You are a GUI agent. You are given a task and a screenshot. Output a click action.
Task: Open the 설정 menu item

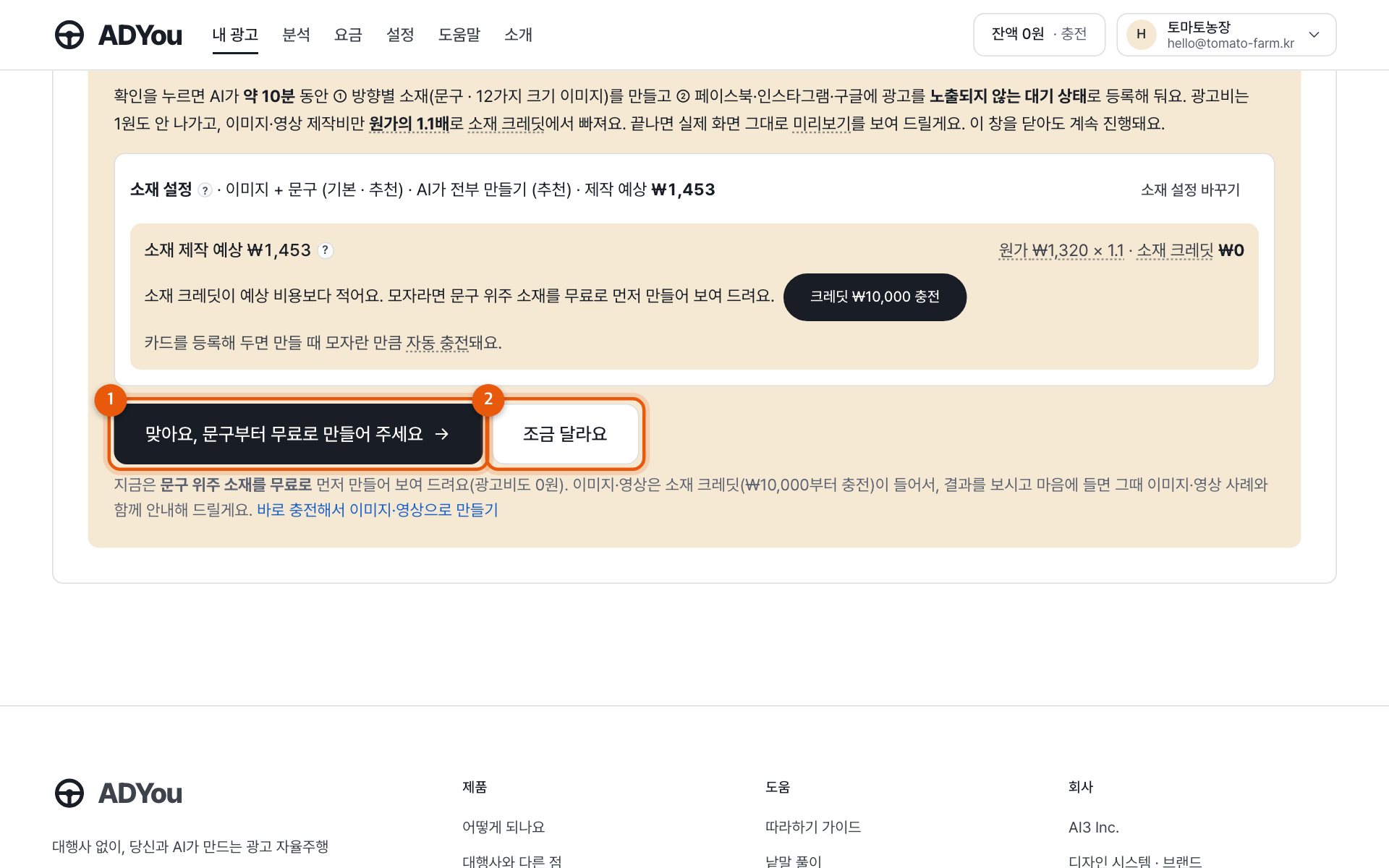click(400, 35)
